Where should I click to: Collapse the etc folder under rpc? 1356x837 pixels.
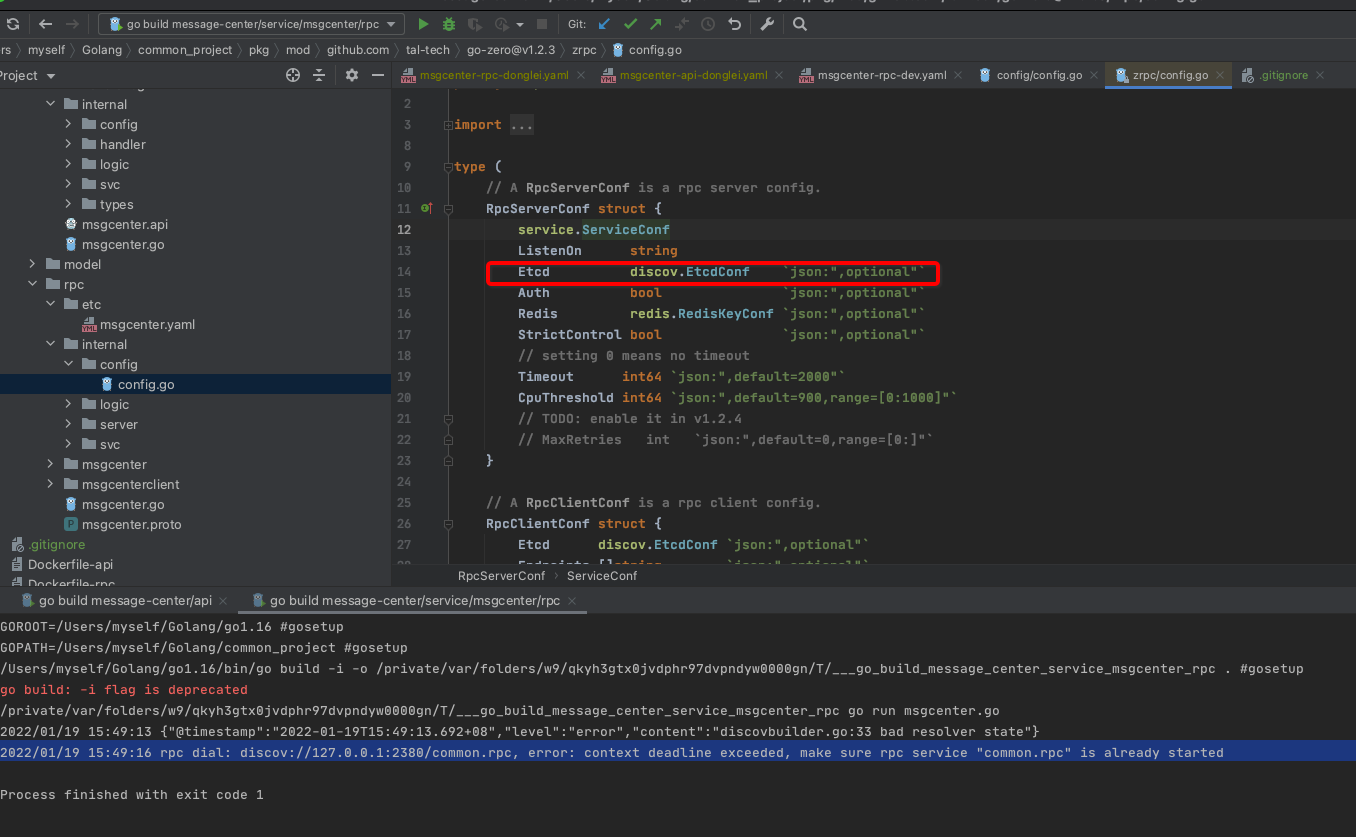click(x=50, y=304)
